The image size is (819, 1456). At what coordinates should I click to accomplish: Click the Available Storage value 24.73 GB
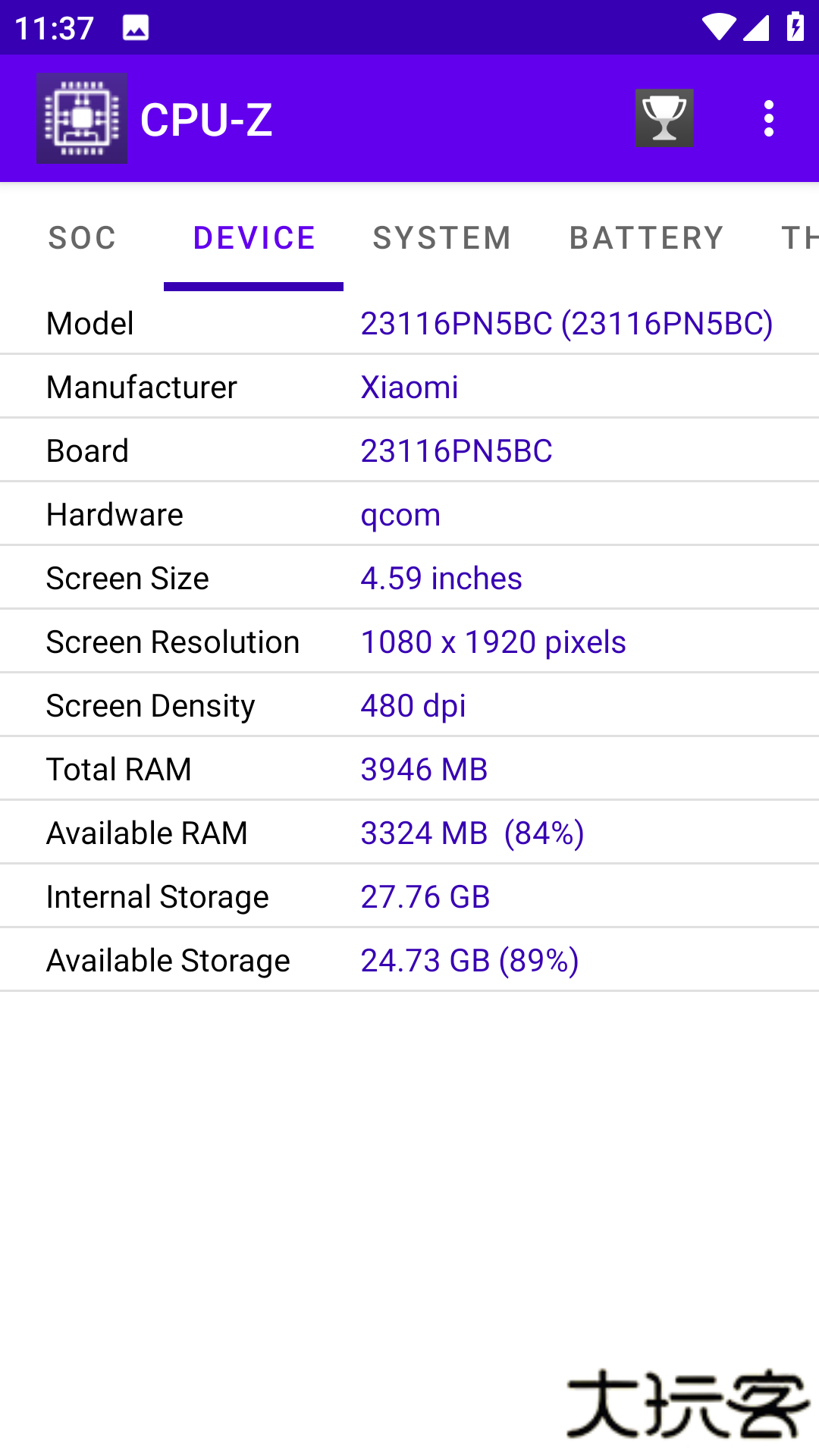(469, 959)
